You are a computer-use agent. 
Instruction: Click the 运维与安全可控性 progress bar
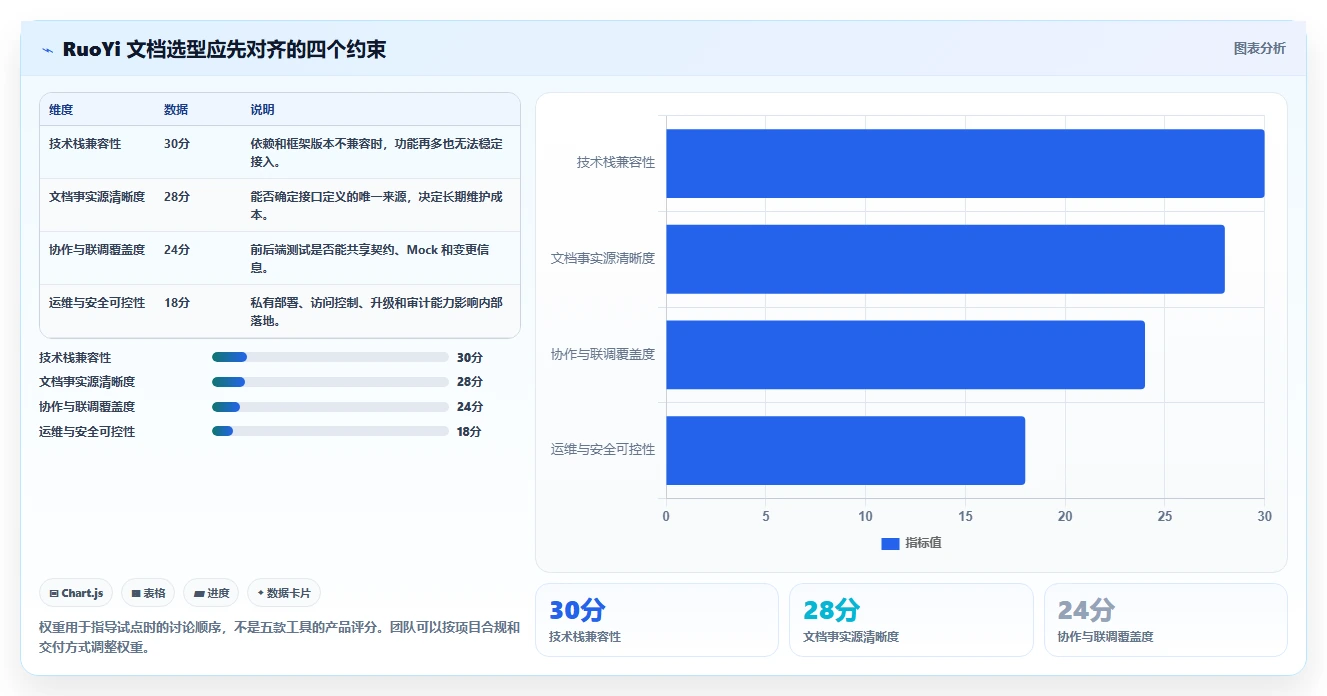330,431
